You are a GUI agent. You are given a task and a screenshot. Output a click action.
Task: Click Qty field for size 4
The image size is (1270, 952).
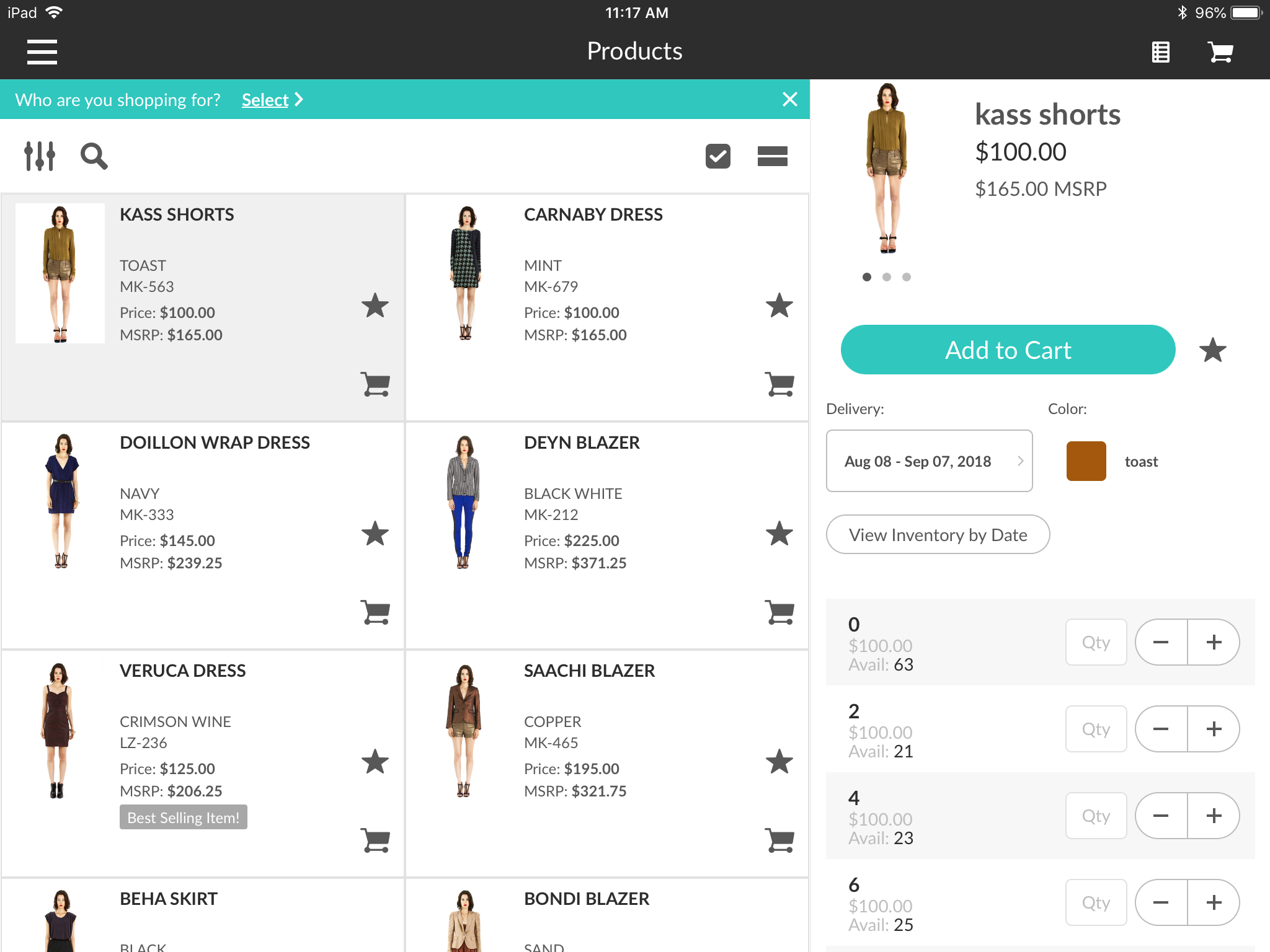pyautogui.click(x=1096, y=816)
